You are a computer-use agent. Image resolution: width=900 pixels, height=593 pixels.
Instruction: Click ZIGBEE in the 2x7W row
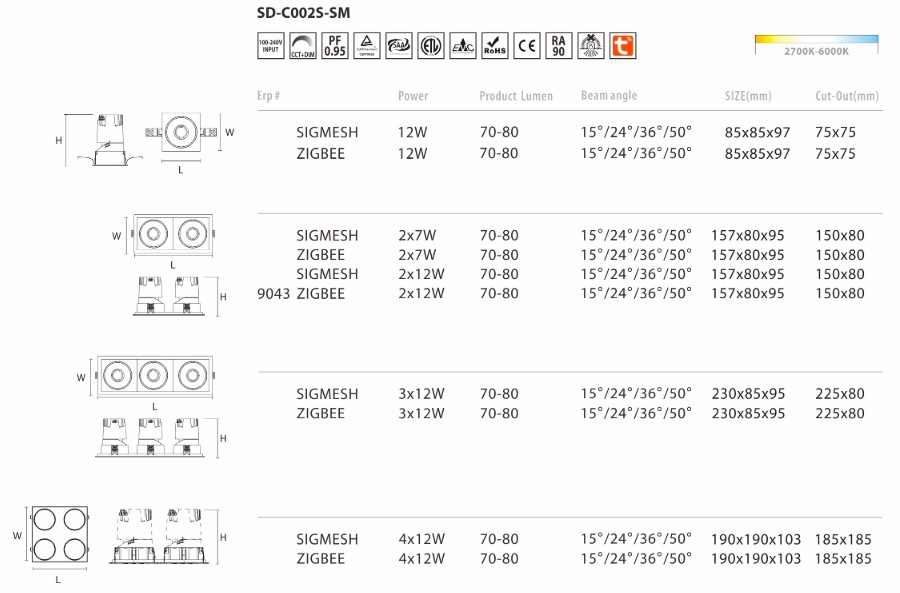(320, 255)
